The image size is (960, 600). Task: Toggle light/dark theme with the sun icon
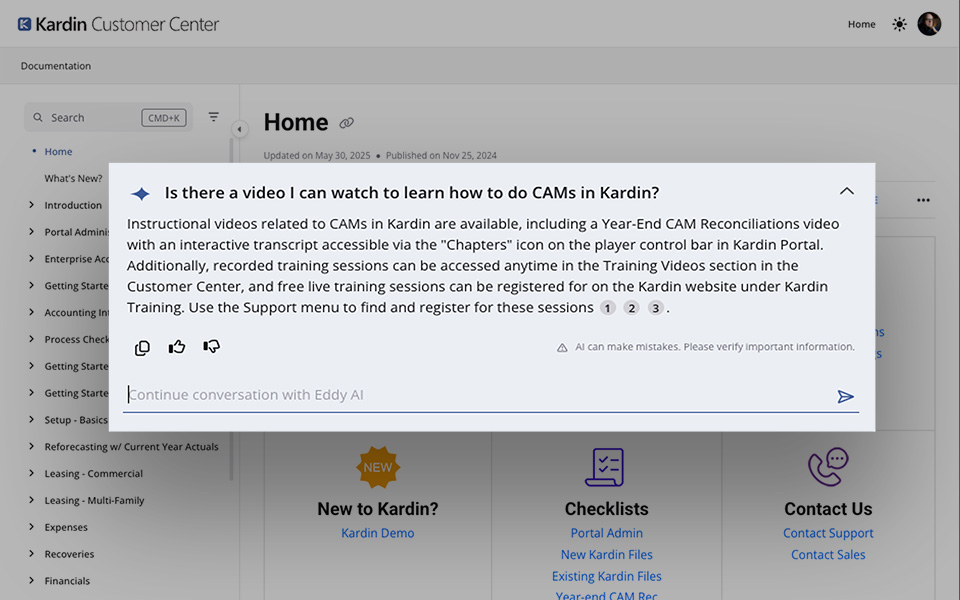pyautogui.click(x=898, y=23)
